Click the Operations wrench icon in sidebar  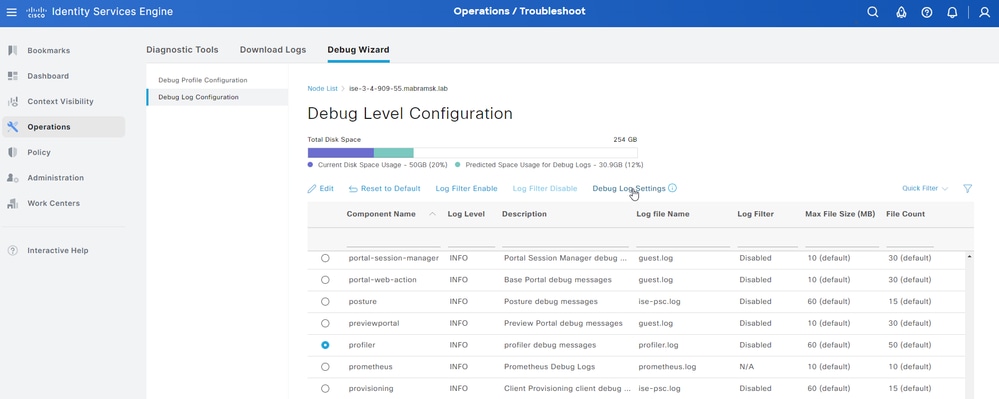point(13,127)
